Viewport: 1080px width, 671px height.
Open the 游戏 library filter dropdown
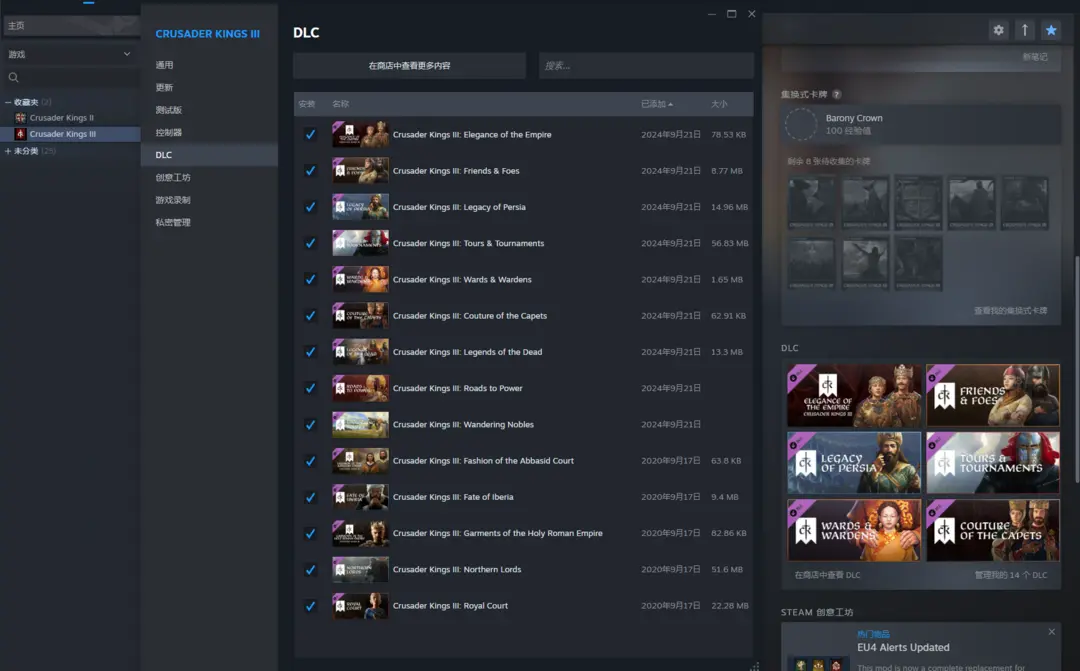click(x=69, y=54)
